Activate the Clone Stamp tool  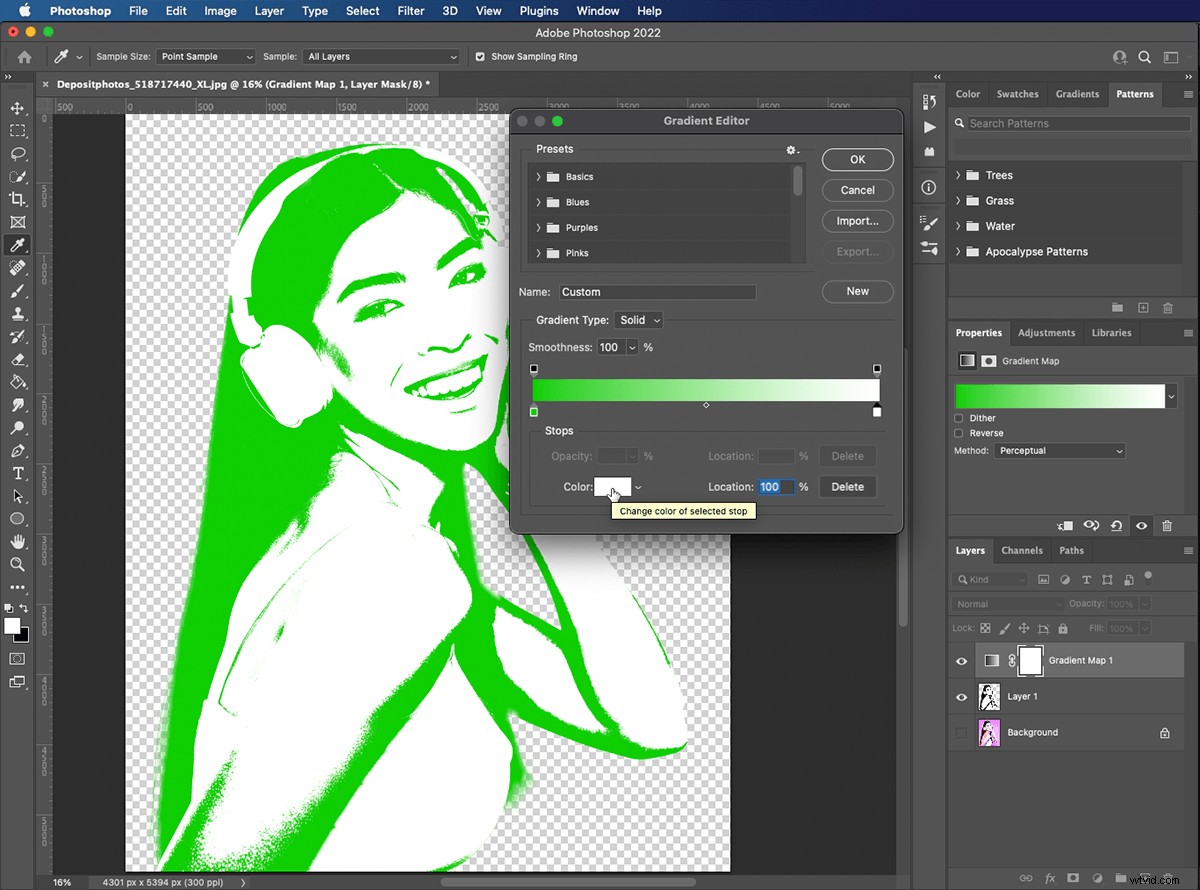coord(17,313)
